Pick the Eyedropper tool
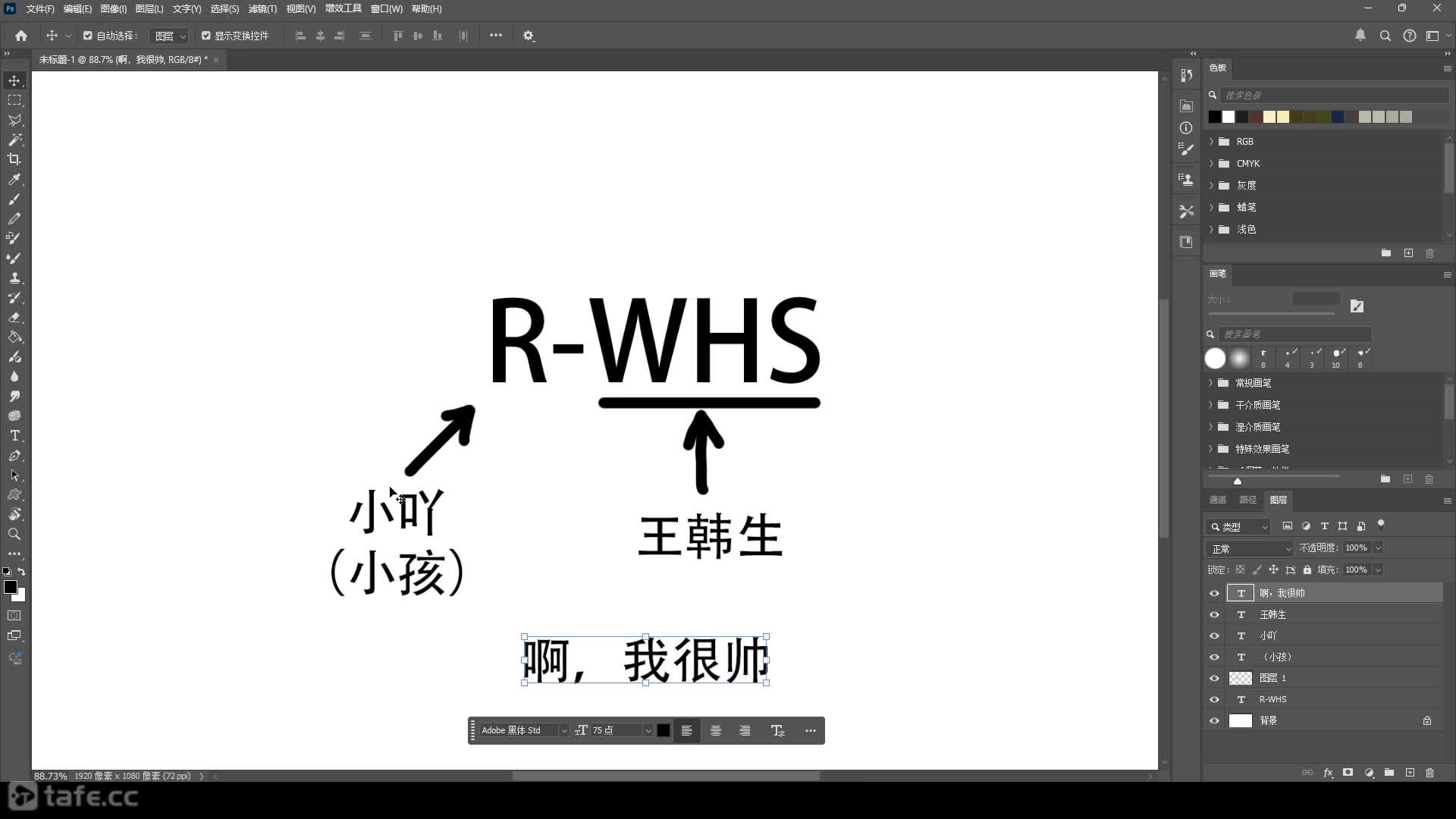Viewport: 1456px width, 819px height. 14,180
